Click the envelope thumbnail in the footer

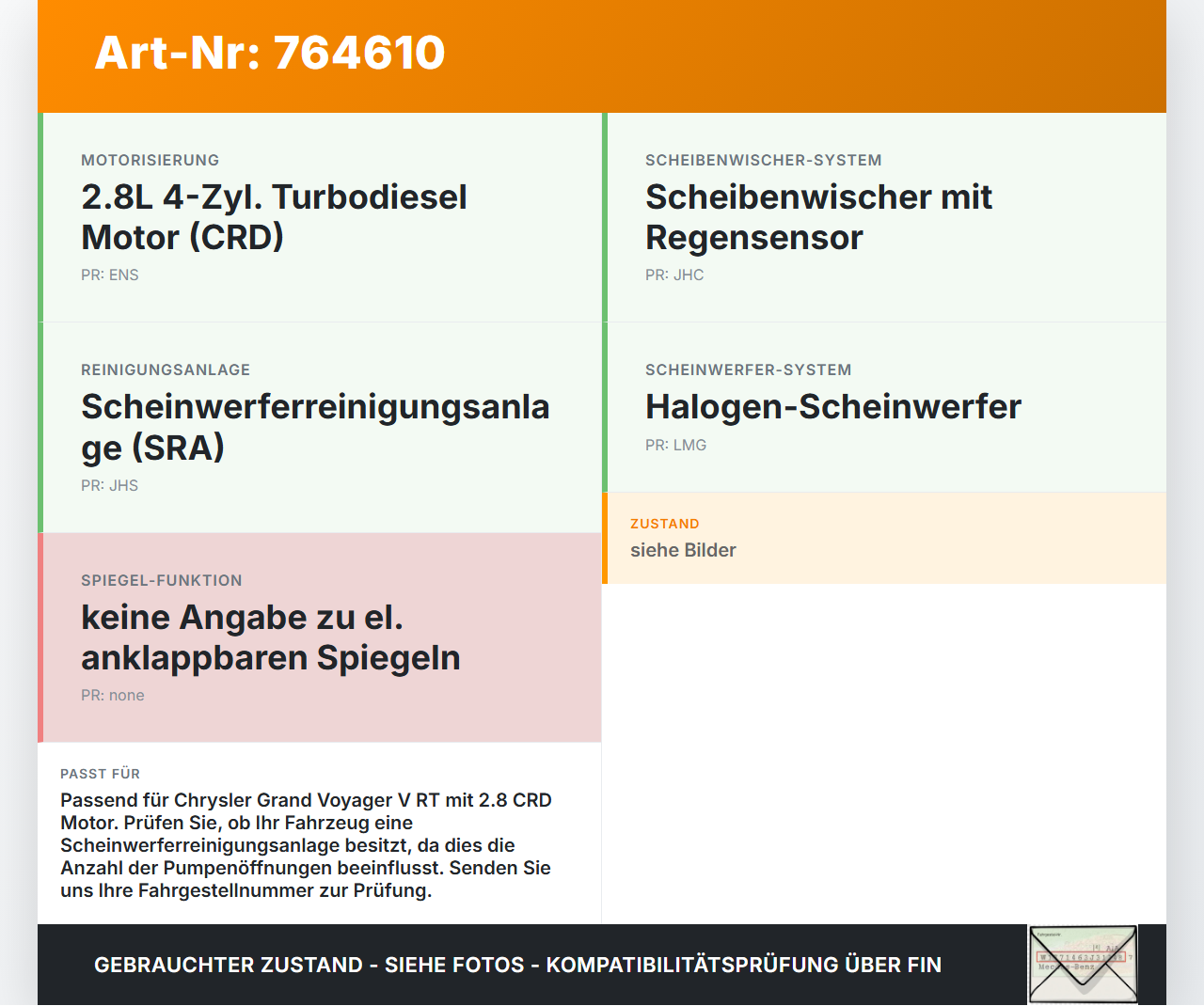(1083, 965)
